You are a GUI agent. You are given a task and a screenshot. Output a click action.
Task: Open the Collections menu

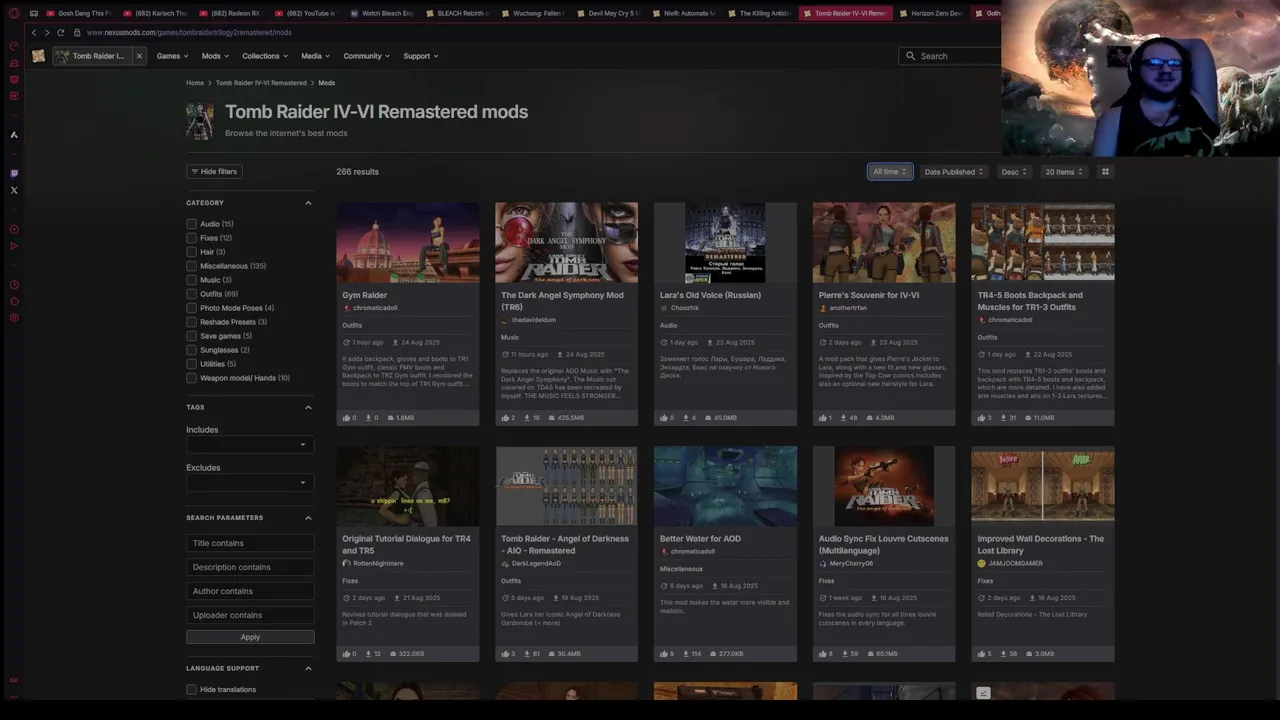[x=265, y=56]
